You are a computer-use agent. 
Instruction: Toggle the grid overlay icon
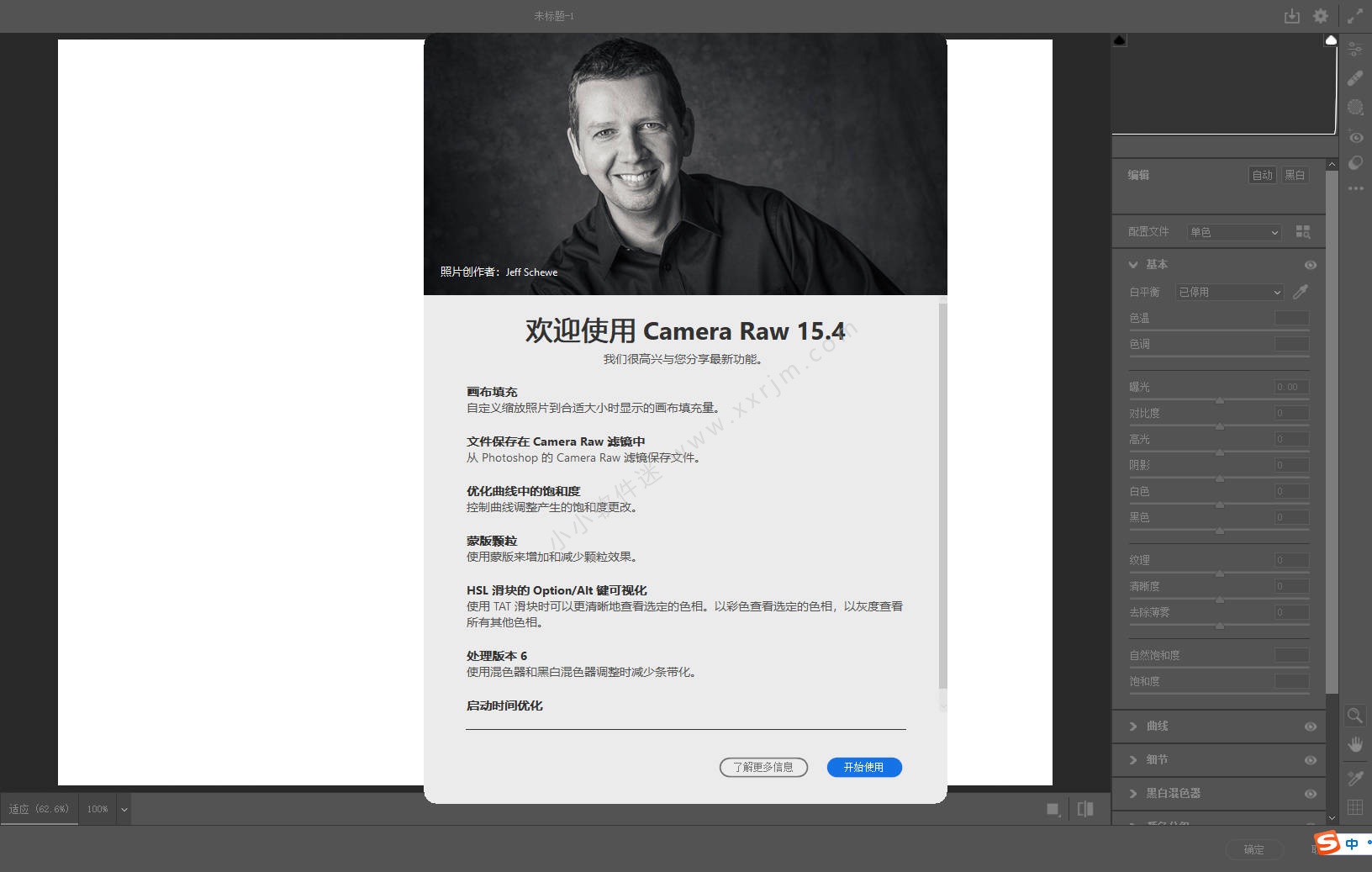1355,807
